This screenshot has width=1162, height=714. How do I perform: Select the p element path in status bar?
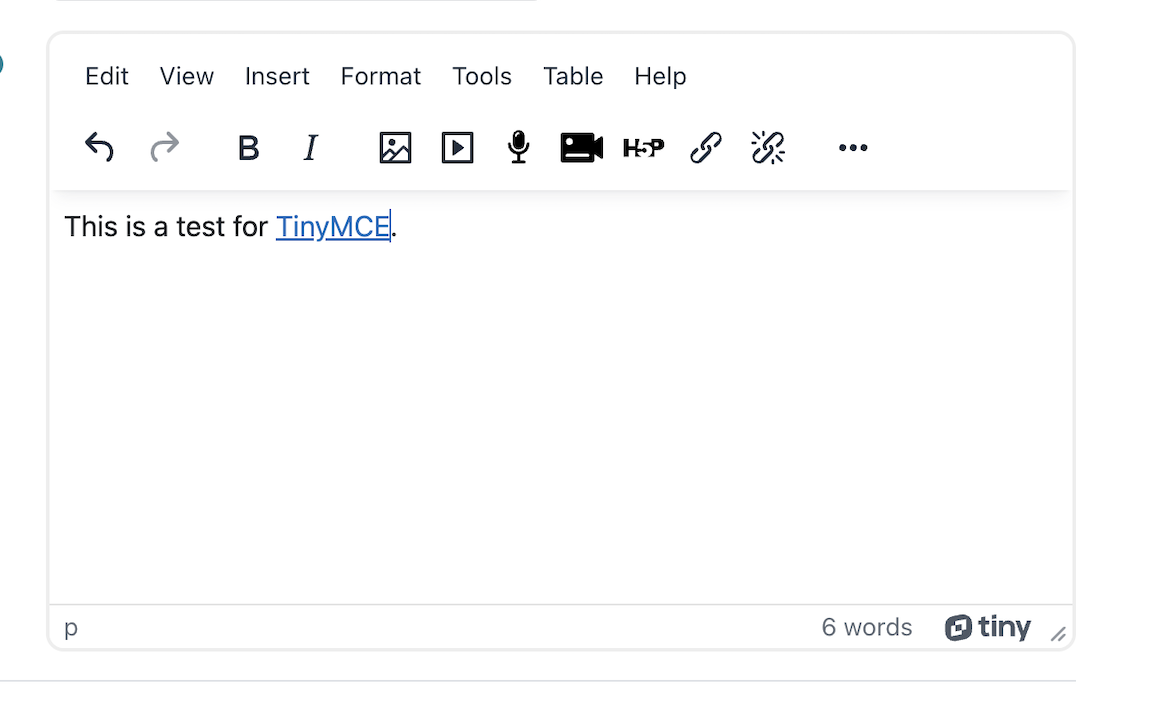click(x=71, y=628)
